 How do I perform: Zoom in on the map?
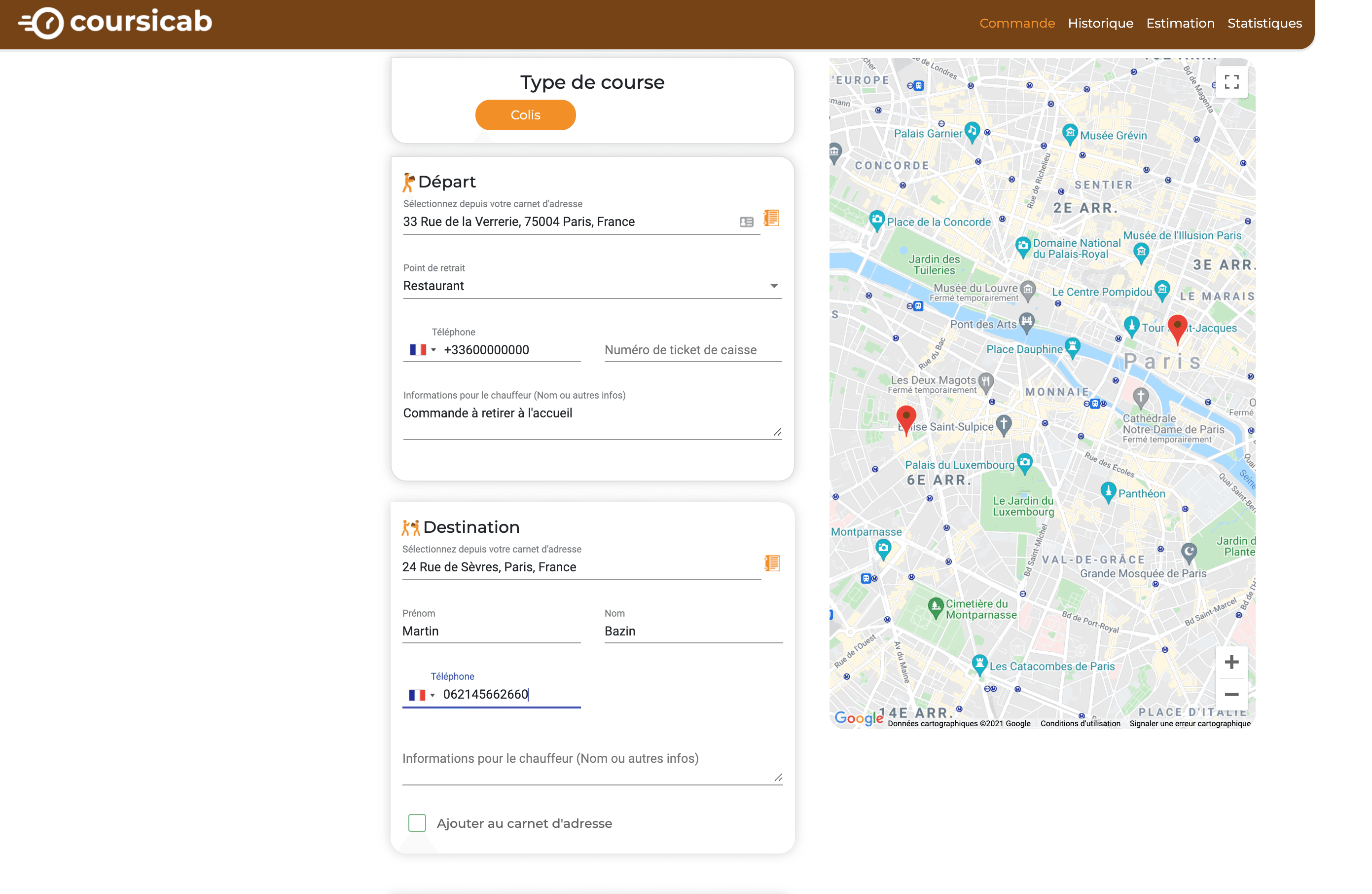tap(1231, 662)
